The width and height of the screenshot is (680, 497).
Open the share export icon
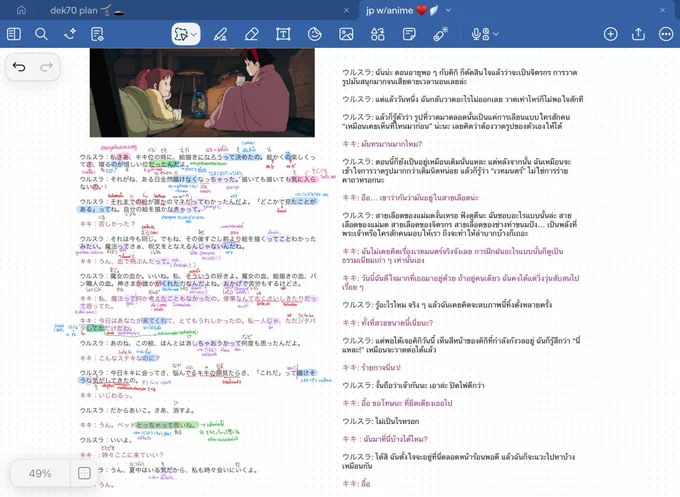[638, 34]
